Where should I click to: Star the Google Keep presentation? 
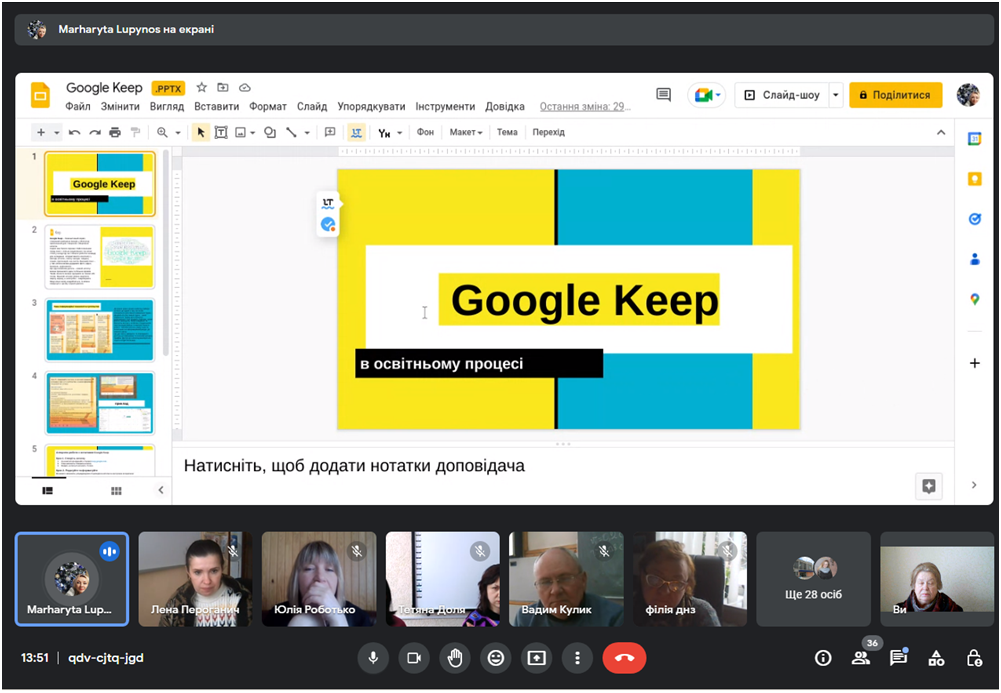pyautogui.click(x=201, y=87)
